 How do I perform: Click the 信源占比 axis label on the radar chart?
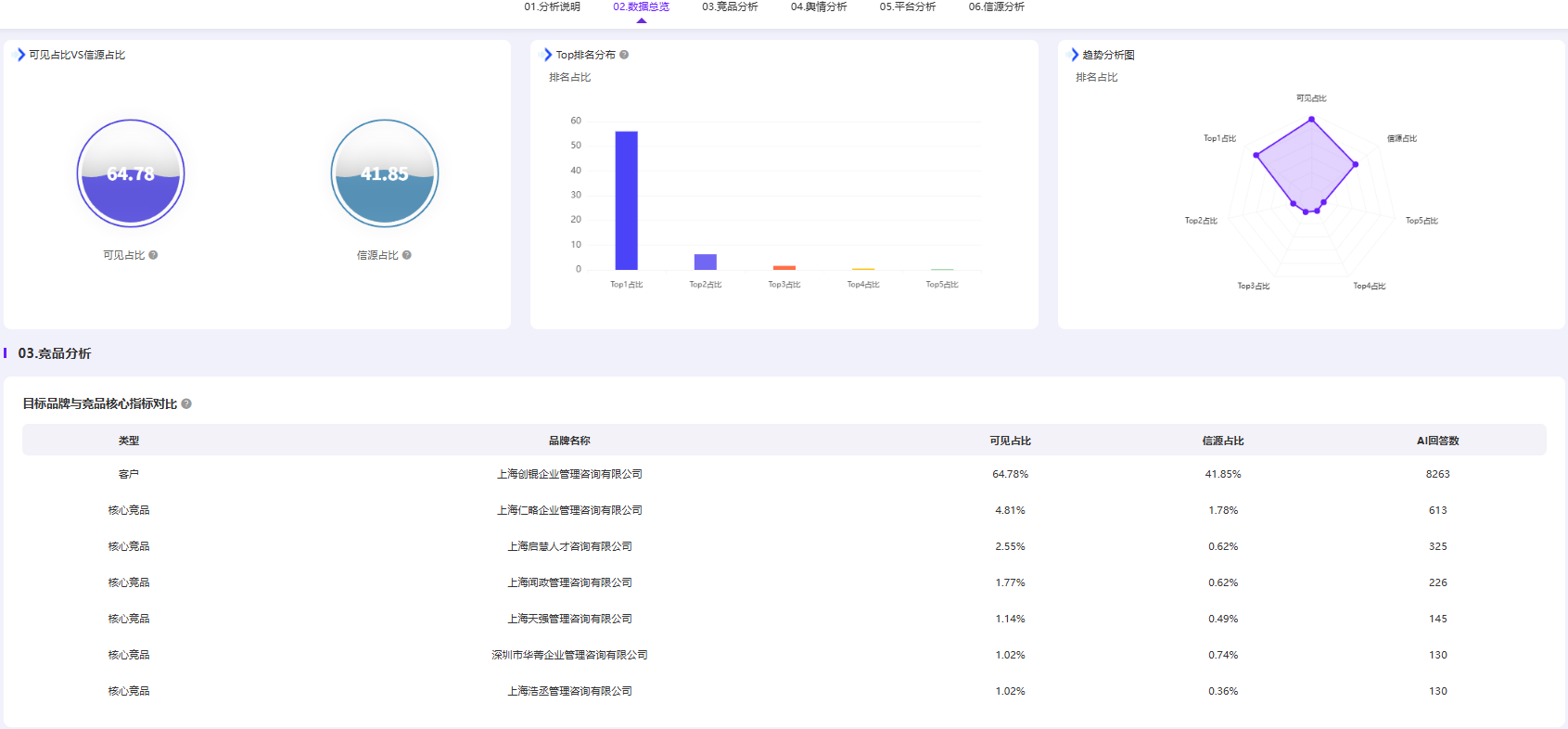tap(1402, 139)
